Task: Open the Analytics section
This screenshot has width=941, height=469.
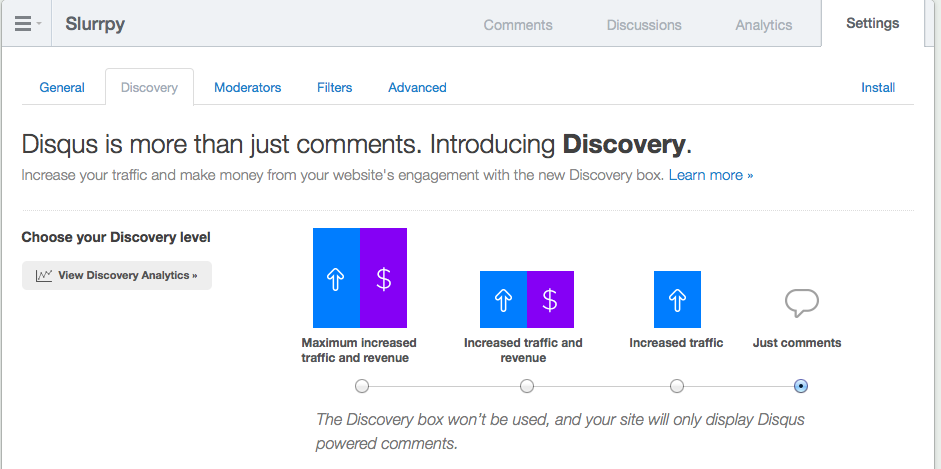Action: tap(763, 25)
